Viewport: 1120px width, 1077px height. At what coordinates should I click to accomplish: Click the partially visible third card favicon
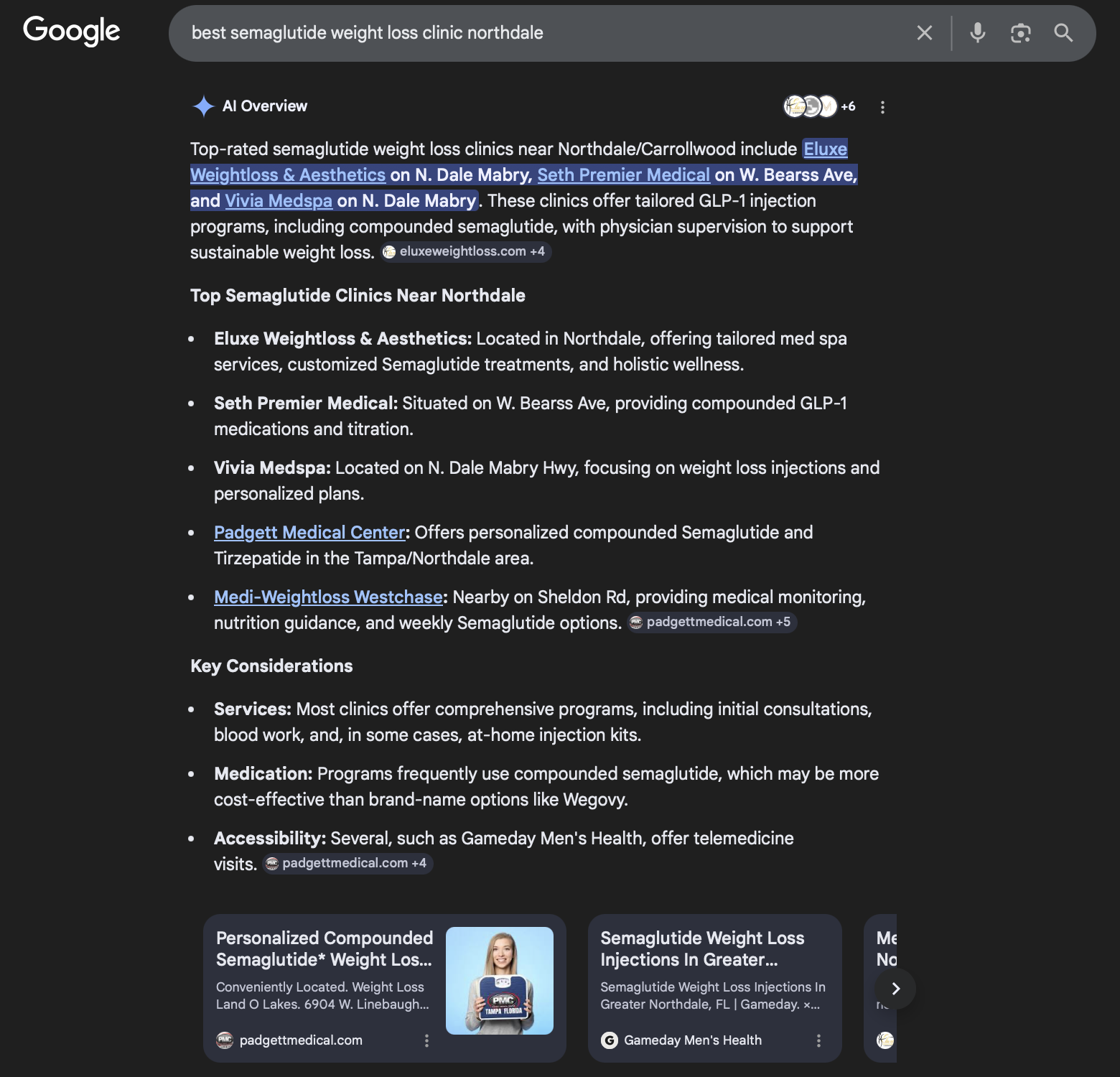click(885, 1040)
